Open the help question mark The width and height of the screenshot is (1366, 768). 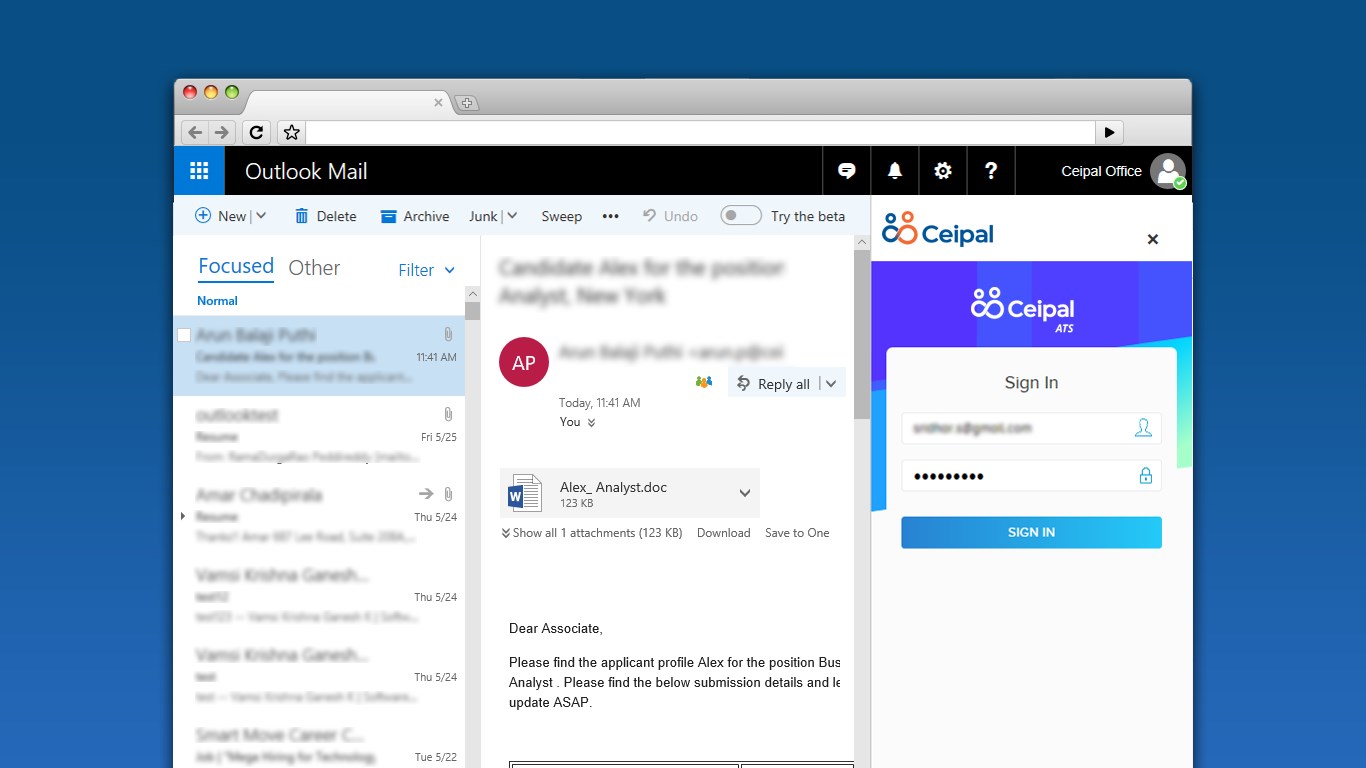[x=991, y=171]
